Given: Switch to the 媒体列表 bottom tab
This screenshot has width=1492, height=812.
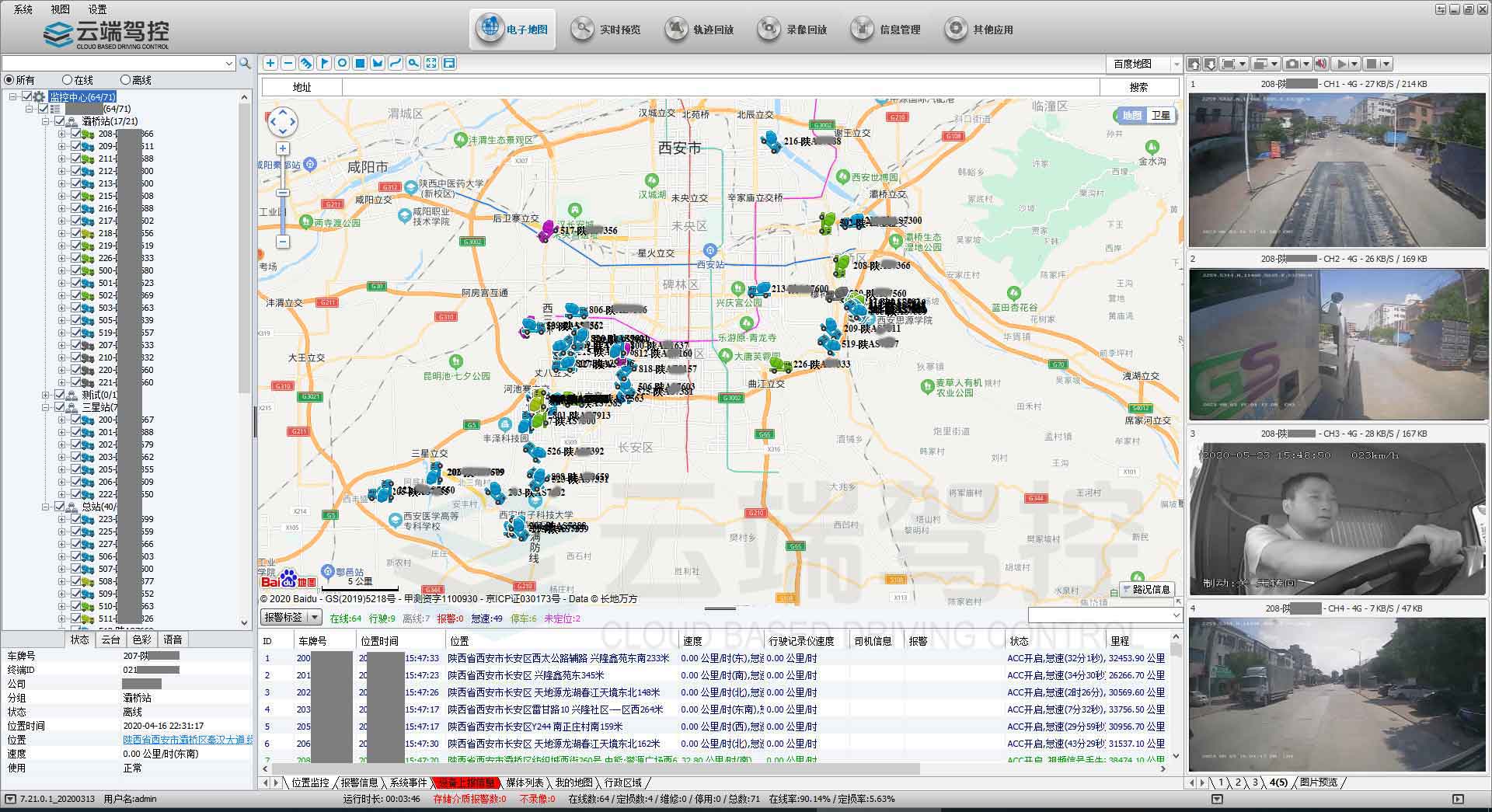Looking at the screenshot, I should click(525, 782).
